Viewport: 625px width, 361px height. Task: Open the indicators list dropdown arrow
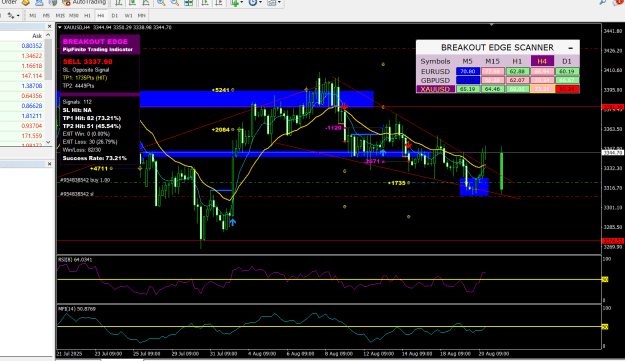click(x=242, y=3)
